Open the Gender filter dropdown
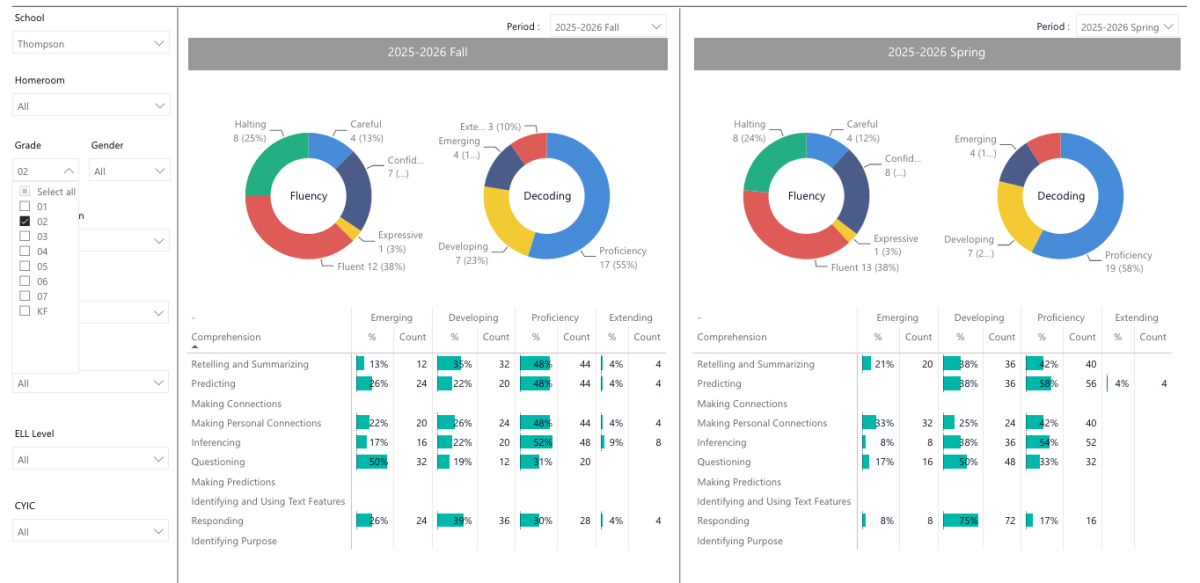1200x583 pixels. click(x=130, y=171)
